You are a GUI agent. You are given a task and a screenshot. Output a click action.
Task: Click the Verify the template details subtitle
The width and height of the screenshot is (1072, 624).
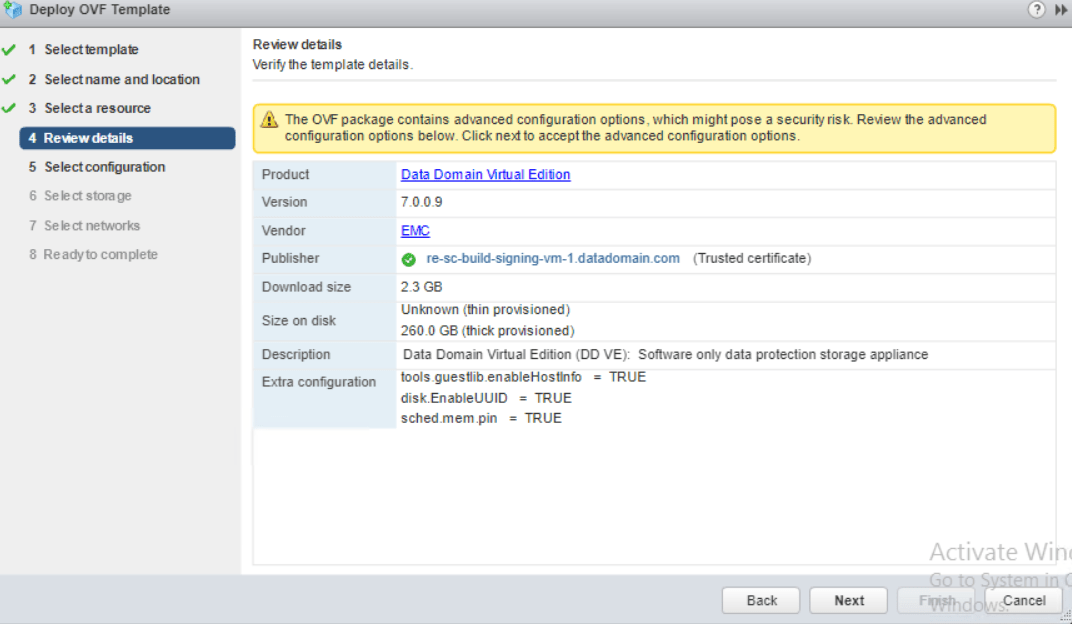coord(333,65)
